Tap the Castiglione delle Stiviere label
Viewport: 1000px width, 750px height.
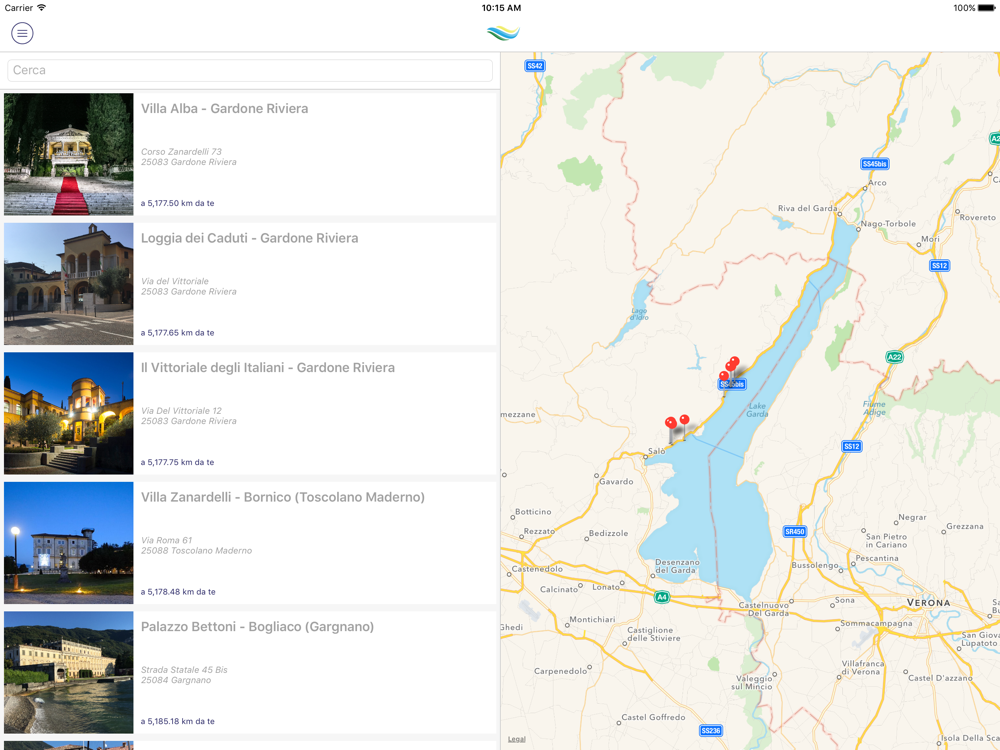click(x=654, y=634)
